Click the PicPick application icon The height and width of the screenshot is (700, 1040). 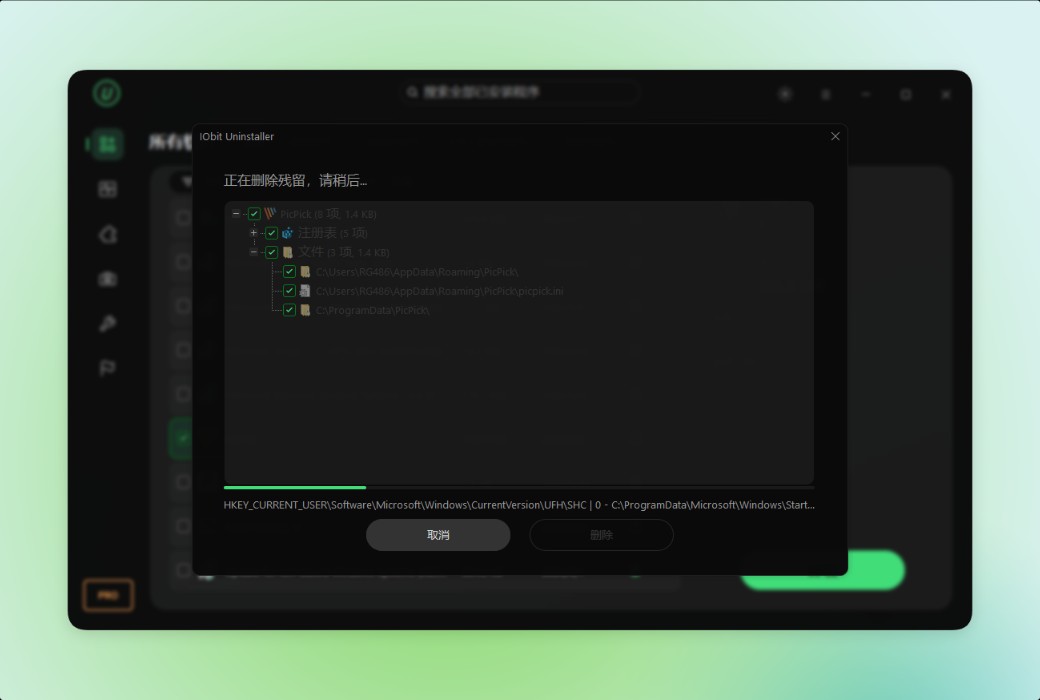[x=270, y=214]
